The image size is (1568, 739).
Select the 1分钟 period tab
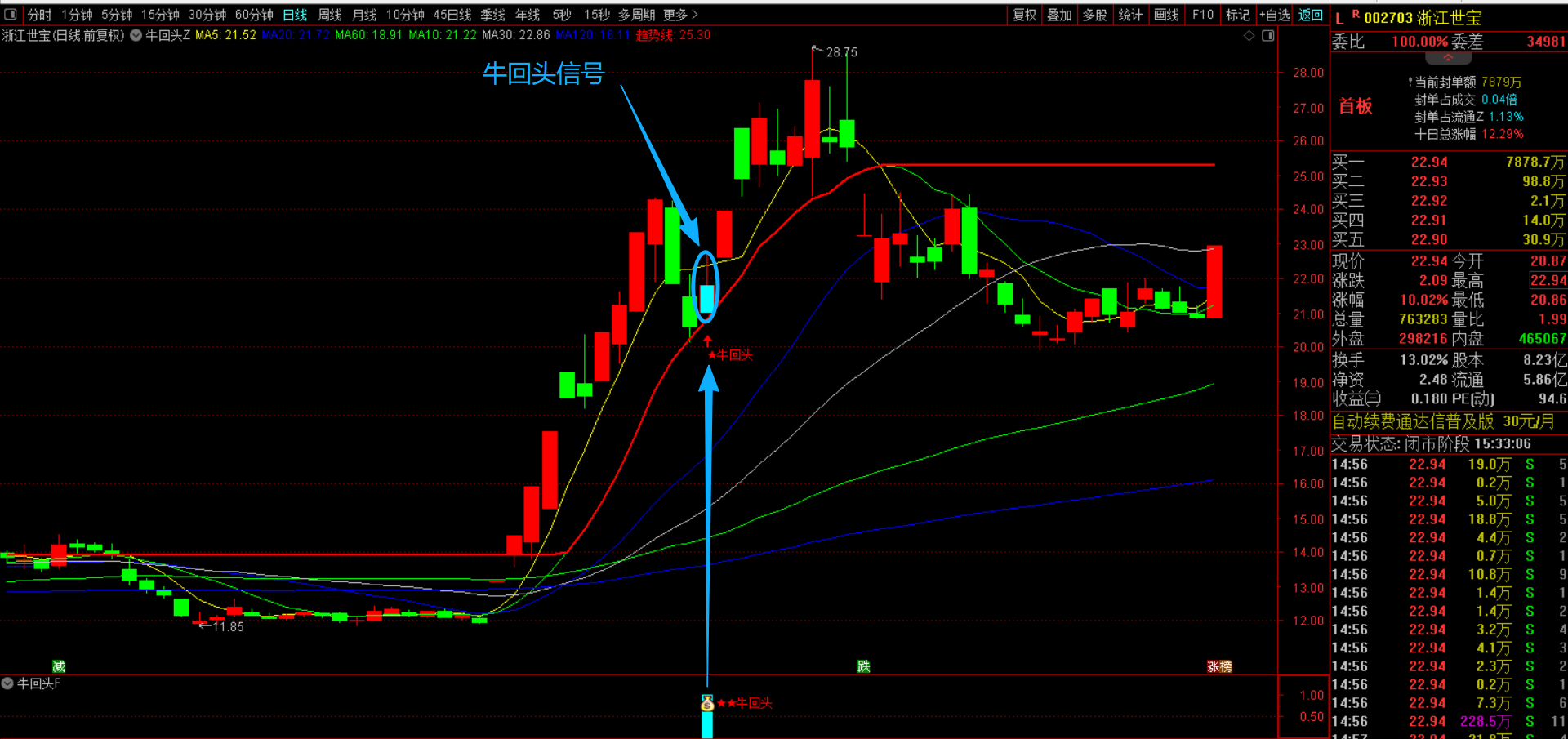[x=77, y=15]
